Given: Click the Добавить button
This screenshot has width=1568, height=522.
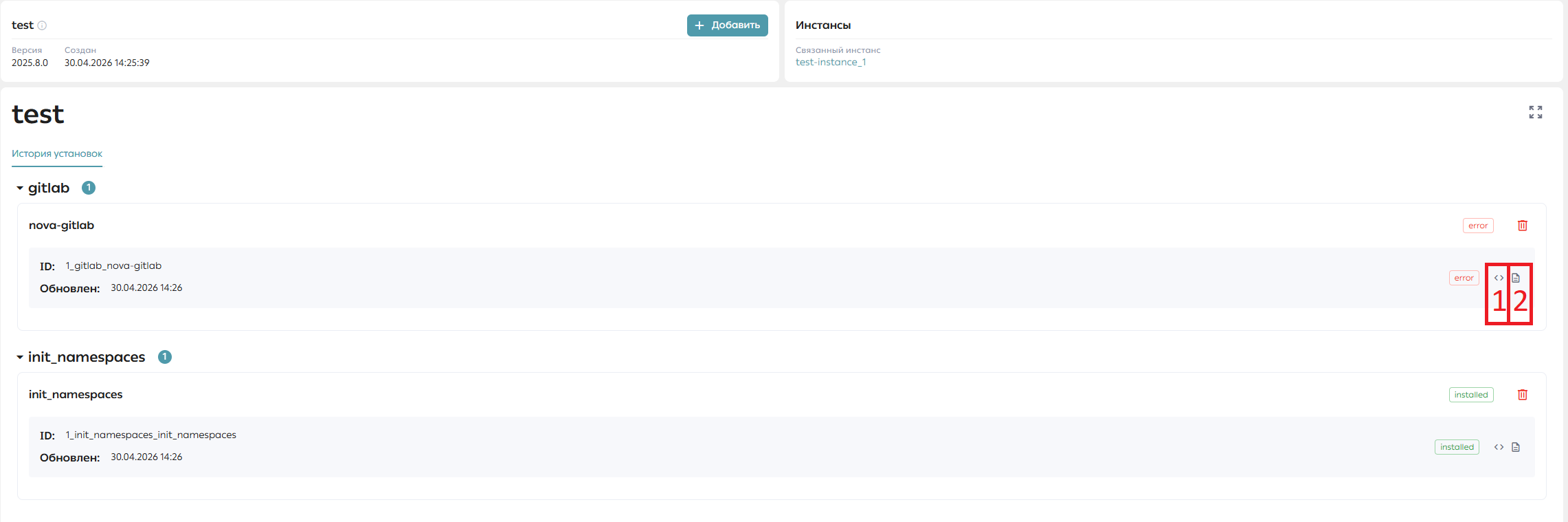Looking at the screenshot, I should pos(728,25).
